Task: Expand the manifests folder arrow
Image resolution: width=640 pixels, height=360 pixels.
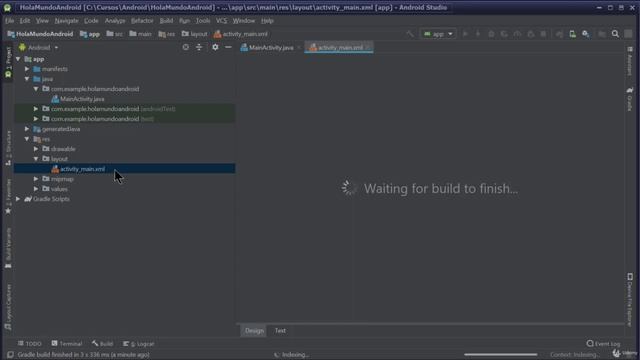Action: 27,69
